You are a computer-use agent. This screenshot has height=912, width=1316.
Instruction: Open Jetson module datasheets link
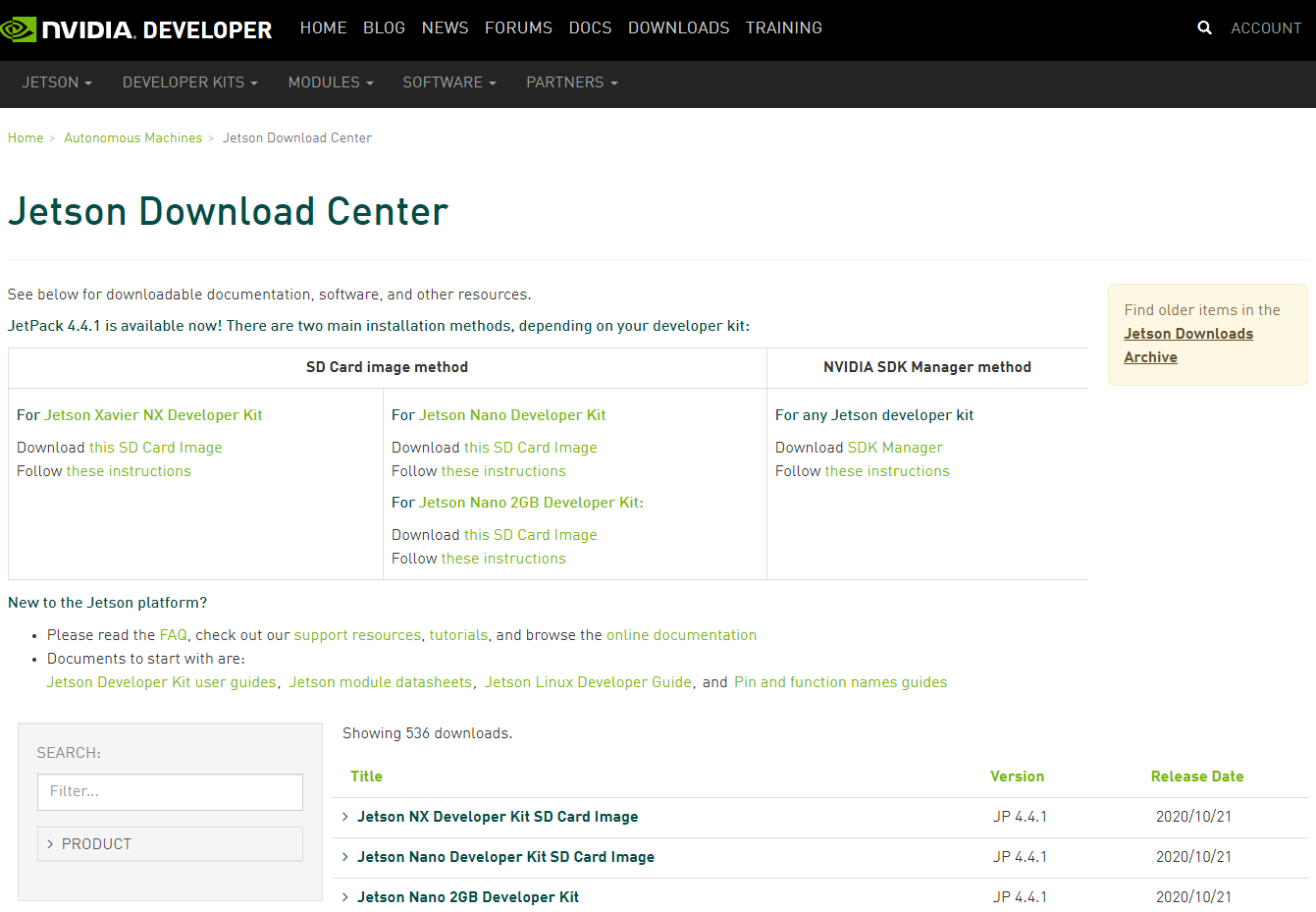tap(380, 682)
